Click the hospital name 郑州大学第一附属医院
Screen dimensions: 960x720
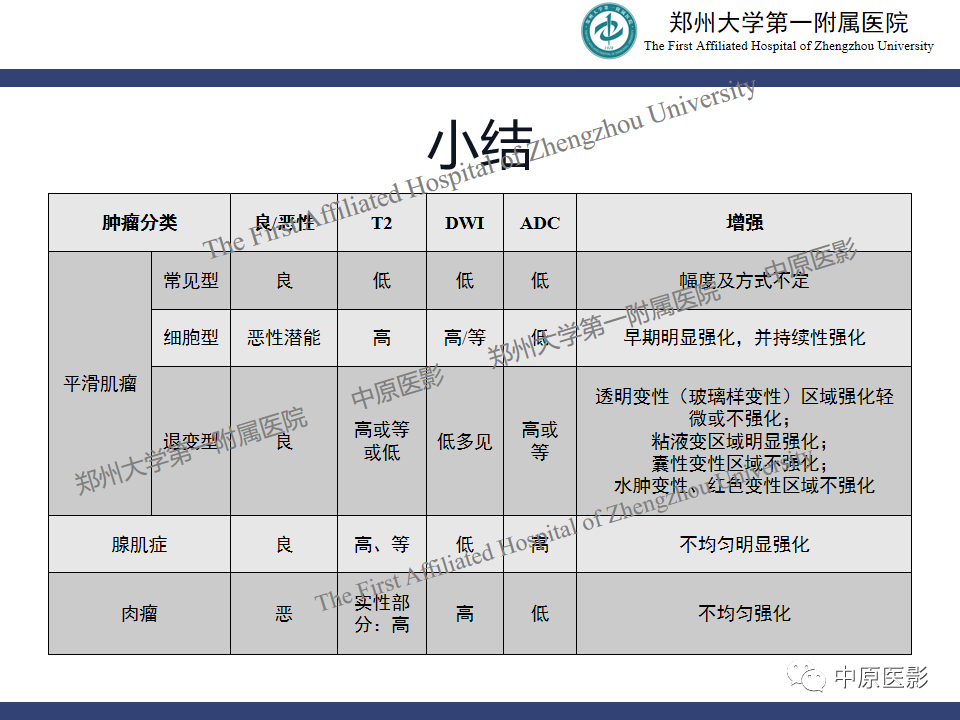[x=789, y=23]
